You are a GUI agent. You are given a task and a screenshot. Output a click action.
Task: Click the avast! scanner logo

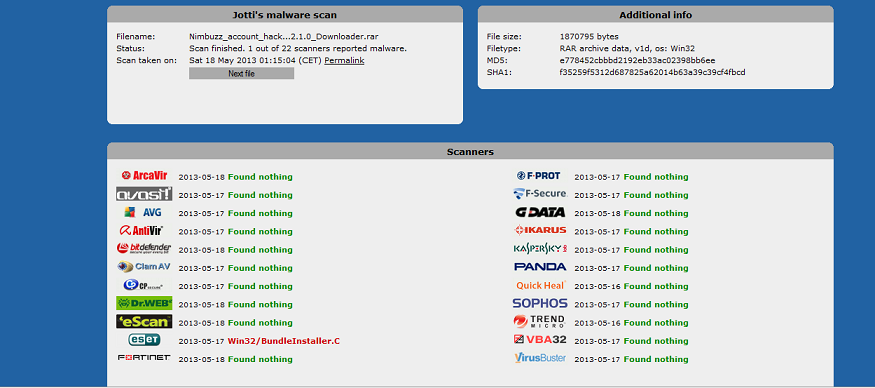tap(144, 194)
